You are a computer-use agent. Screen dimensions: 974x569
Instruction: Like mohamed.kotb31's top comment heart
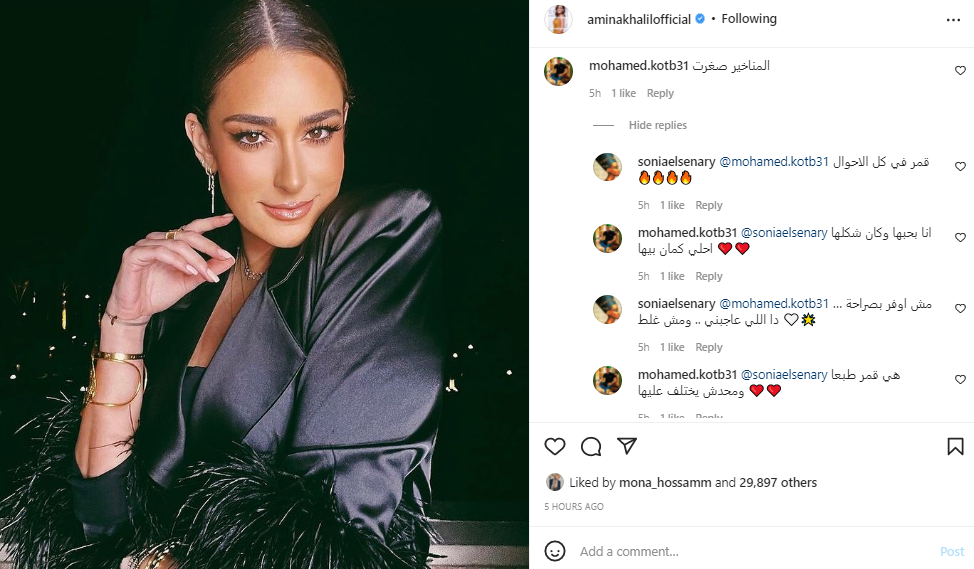960,71
